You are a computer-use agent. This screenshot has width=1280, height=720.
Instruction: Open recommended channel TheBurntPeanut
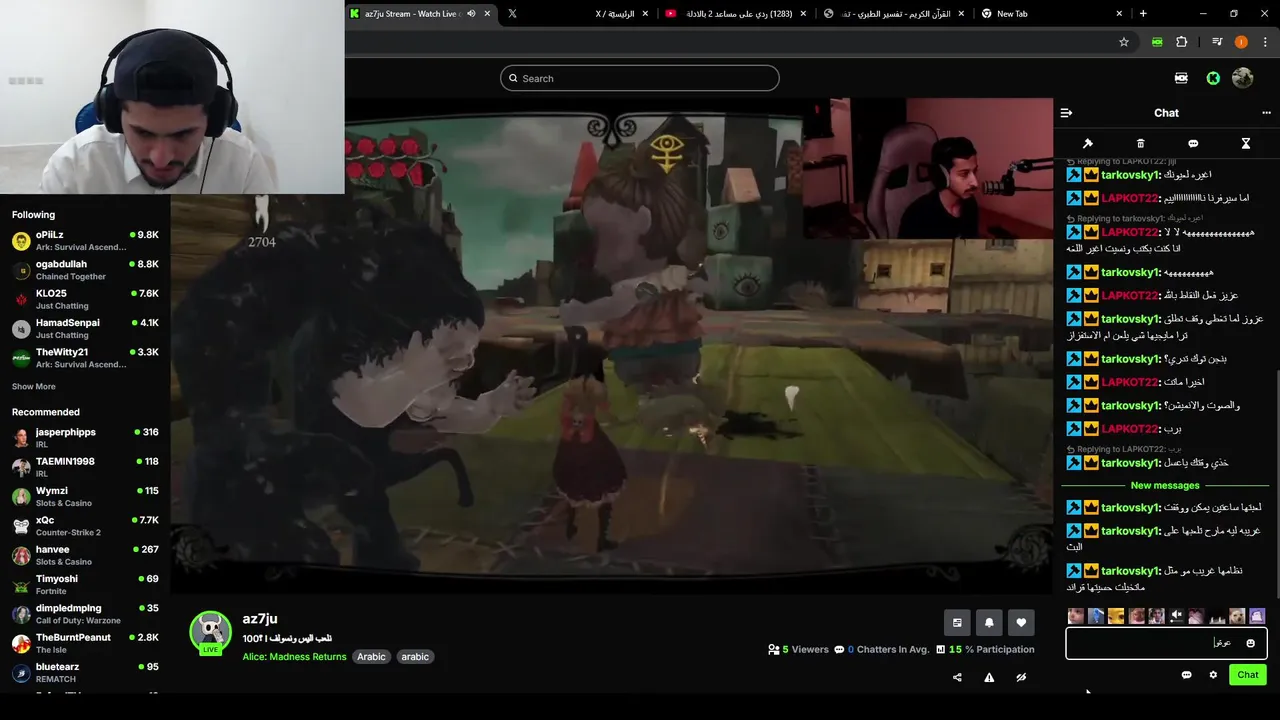pos(85,643)
